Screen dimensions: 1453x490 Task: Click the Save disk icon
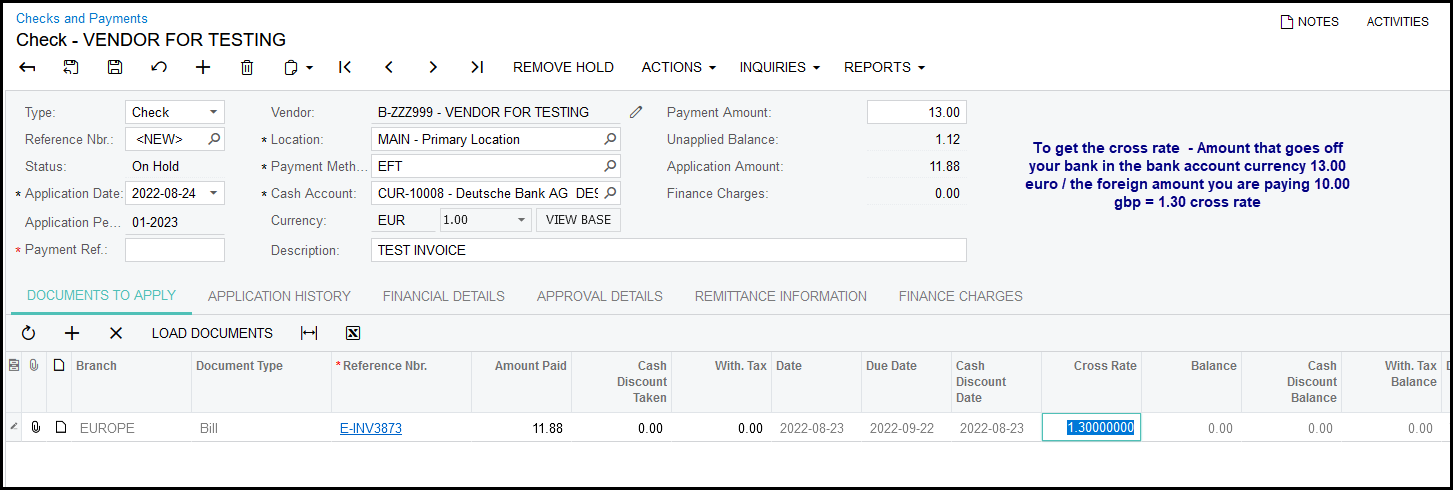(x=115, y=67)
